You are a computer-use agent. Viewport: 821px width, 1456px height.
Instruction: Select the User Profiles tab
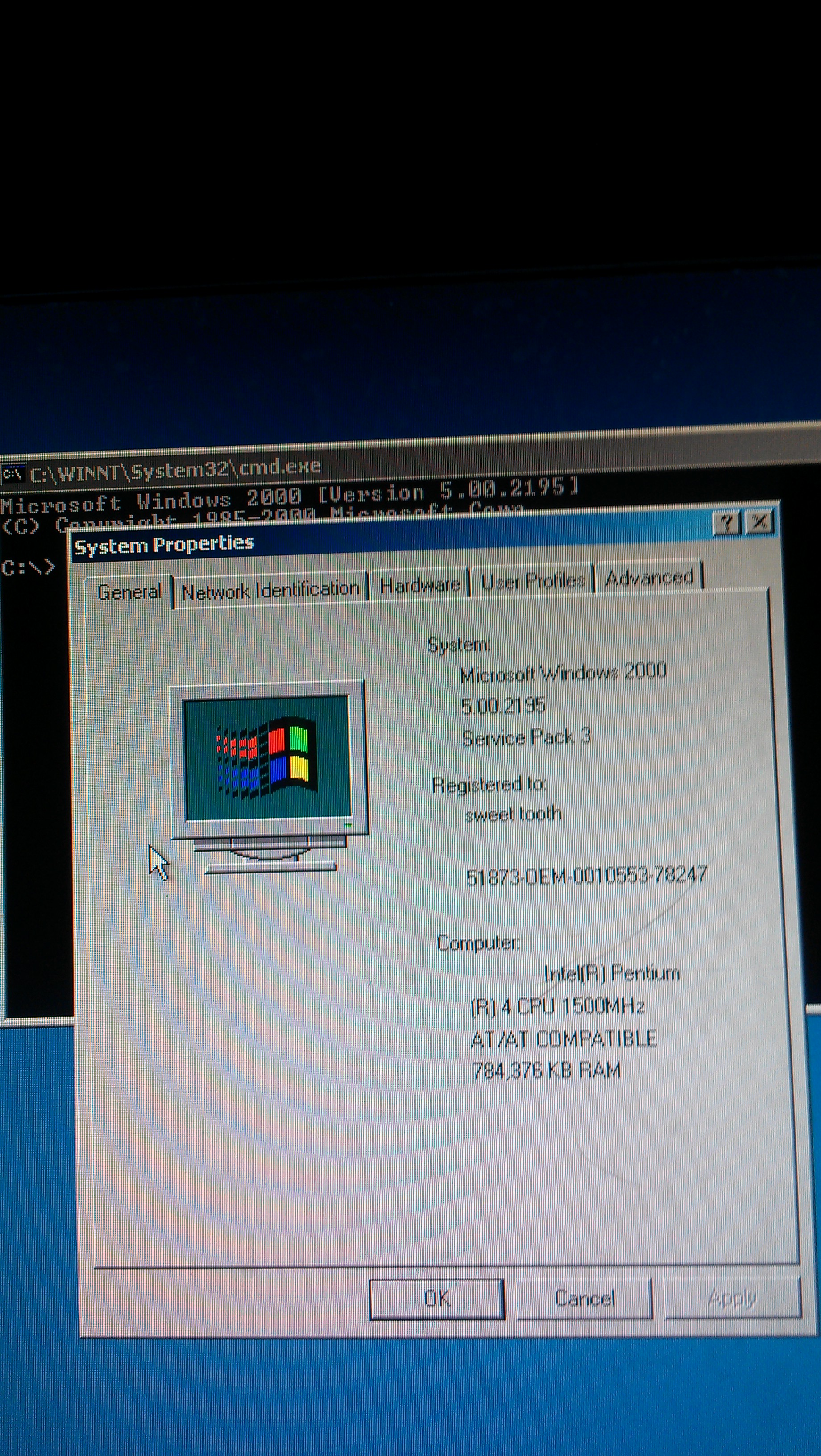532,580
